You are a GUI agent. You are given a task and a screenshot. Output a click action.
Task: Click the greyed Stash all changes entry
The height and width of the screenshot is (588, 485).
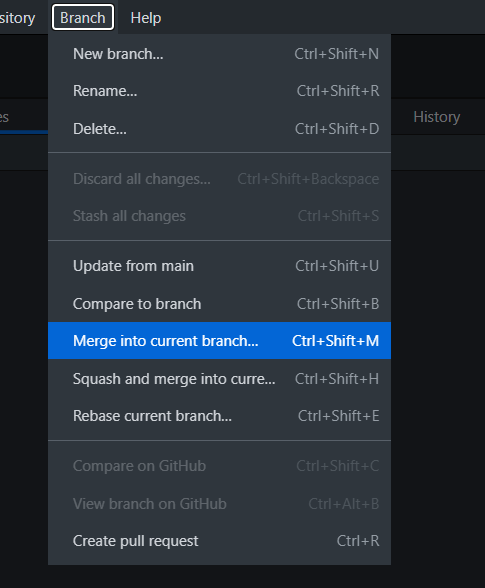point(219,216)
